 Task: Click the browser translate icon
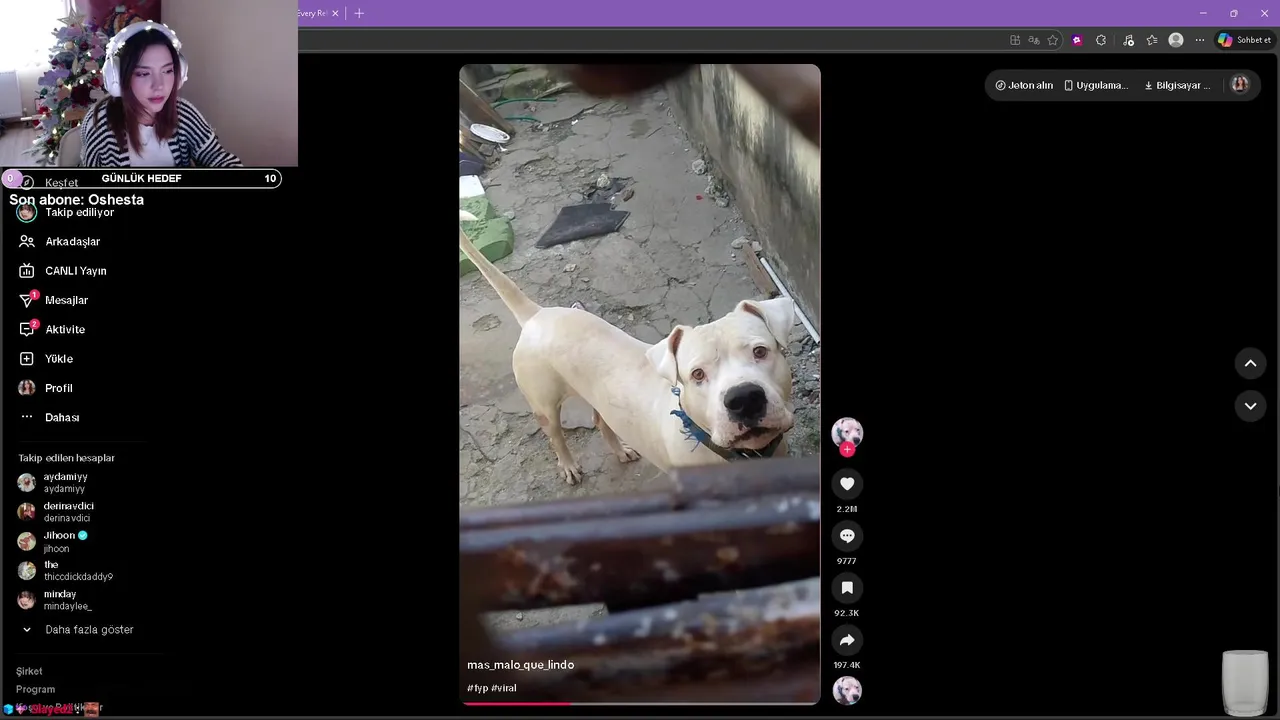coord(1034,40)
